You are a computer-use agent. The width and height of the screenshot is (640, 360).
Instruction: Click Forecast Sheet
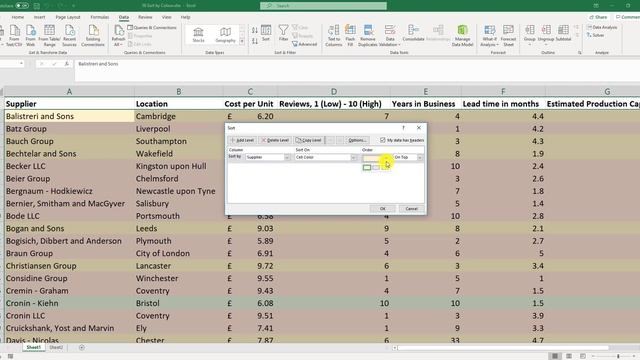508,35
